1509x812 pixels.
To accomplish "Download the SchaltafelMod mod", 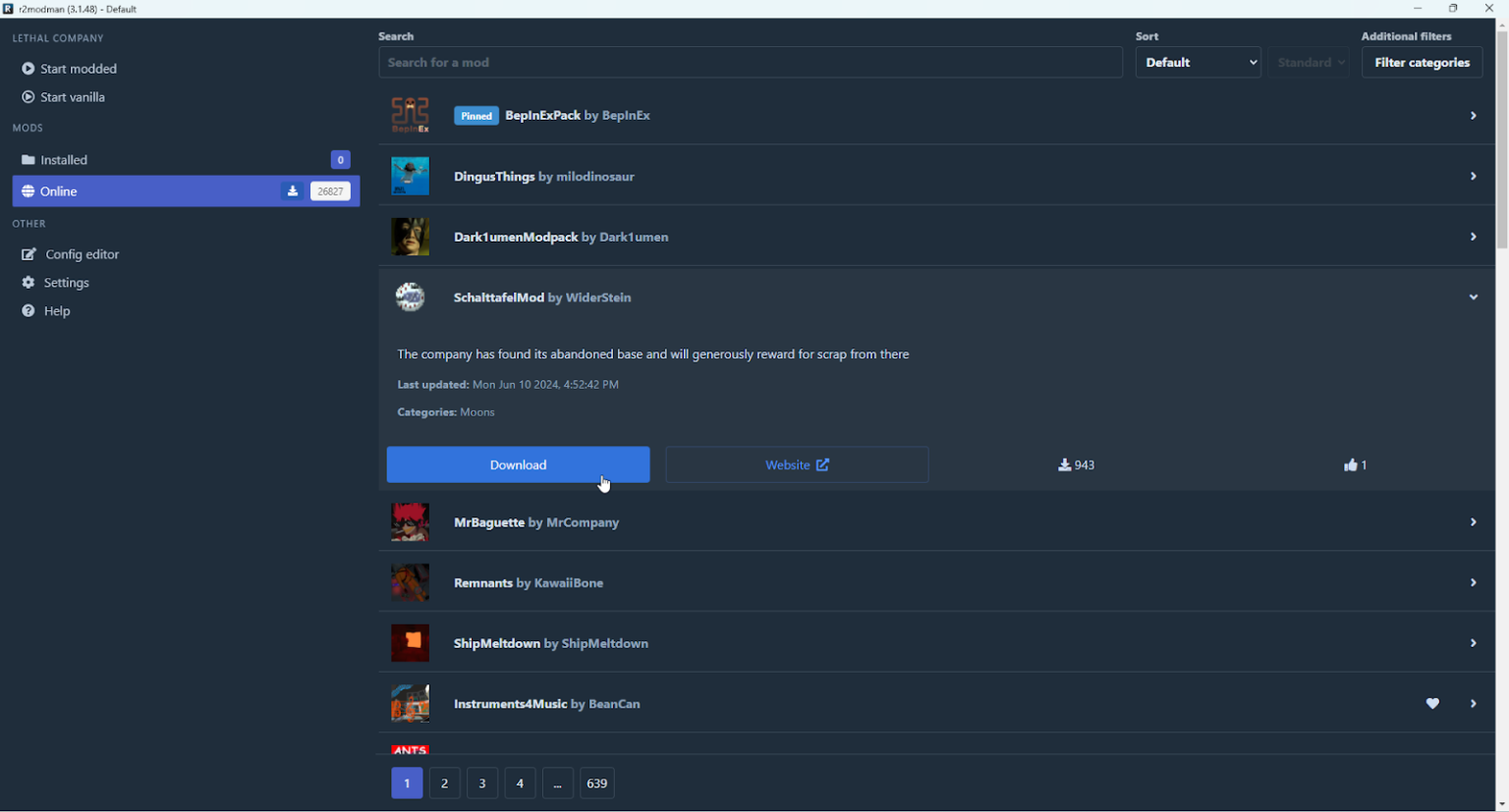I will pyautogui.click(x=518, y=465).
